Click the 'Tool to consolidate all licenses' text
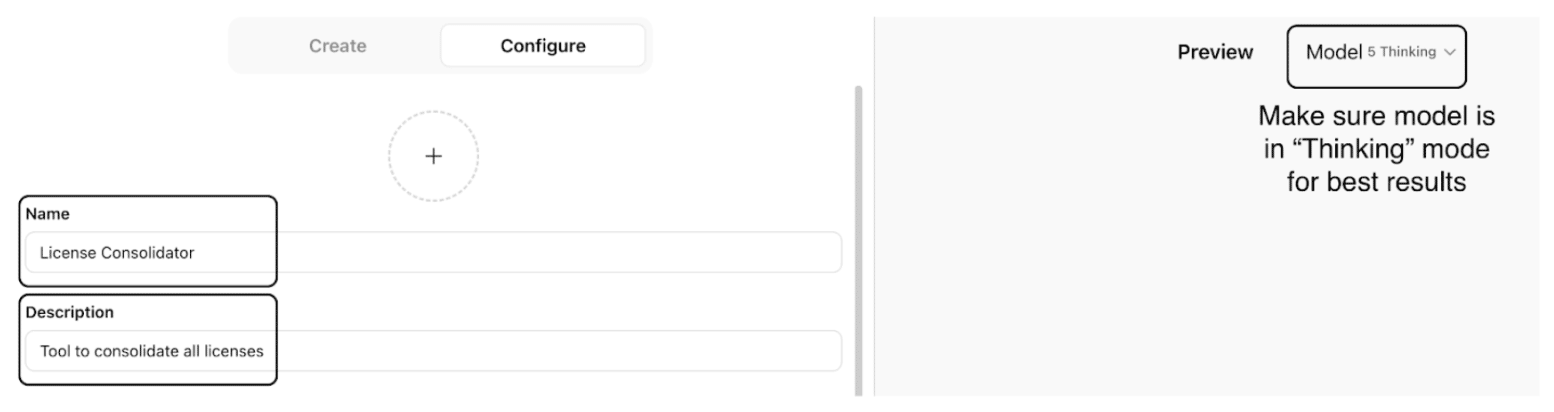This screenshot has width=1554, height=412. tap(152, 351)
